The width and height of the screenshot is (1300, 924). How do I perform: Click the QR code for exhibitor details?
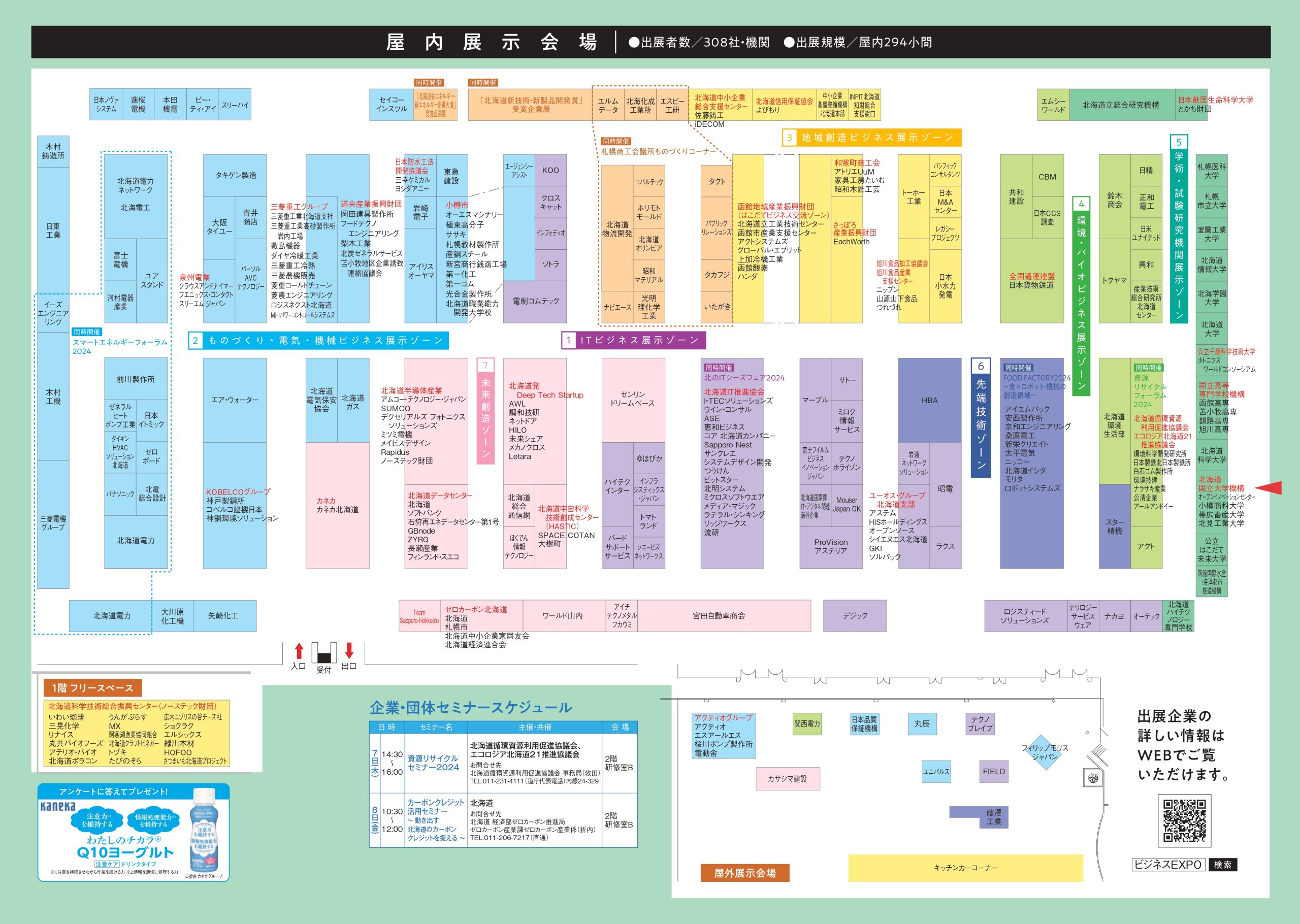(1185, 820)
